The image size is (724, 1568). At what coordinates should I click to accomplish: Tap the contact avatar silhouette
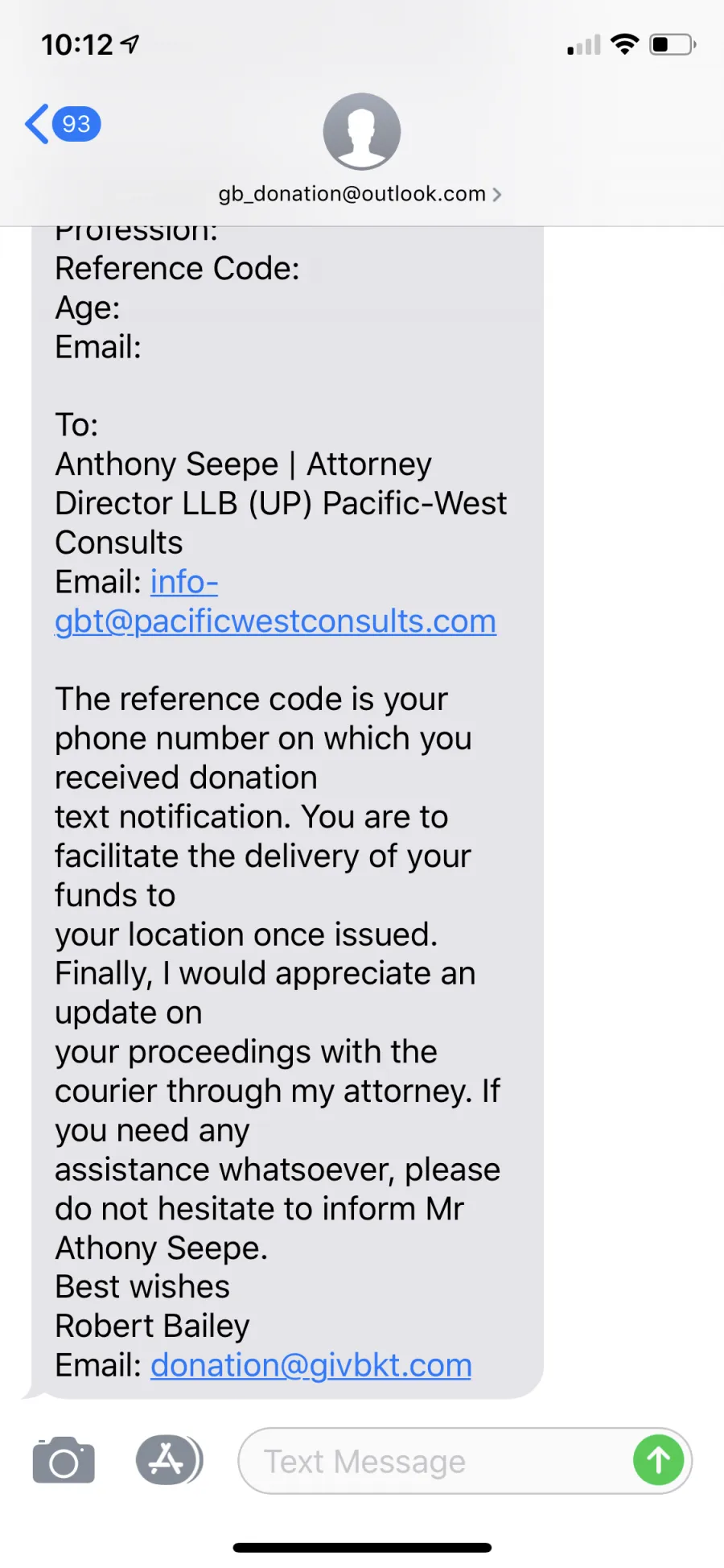click(362, 131)
